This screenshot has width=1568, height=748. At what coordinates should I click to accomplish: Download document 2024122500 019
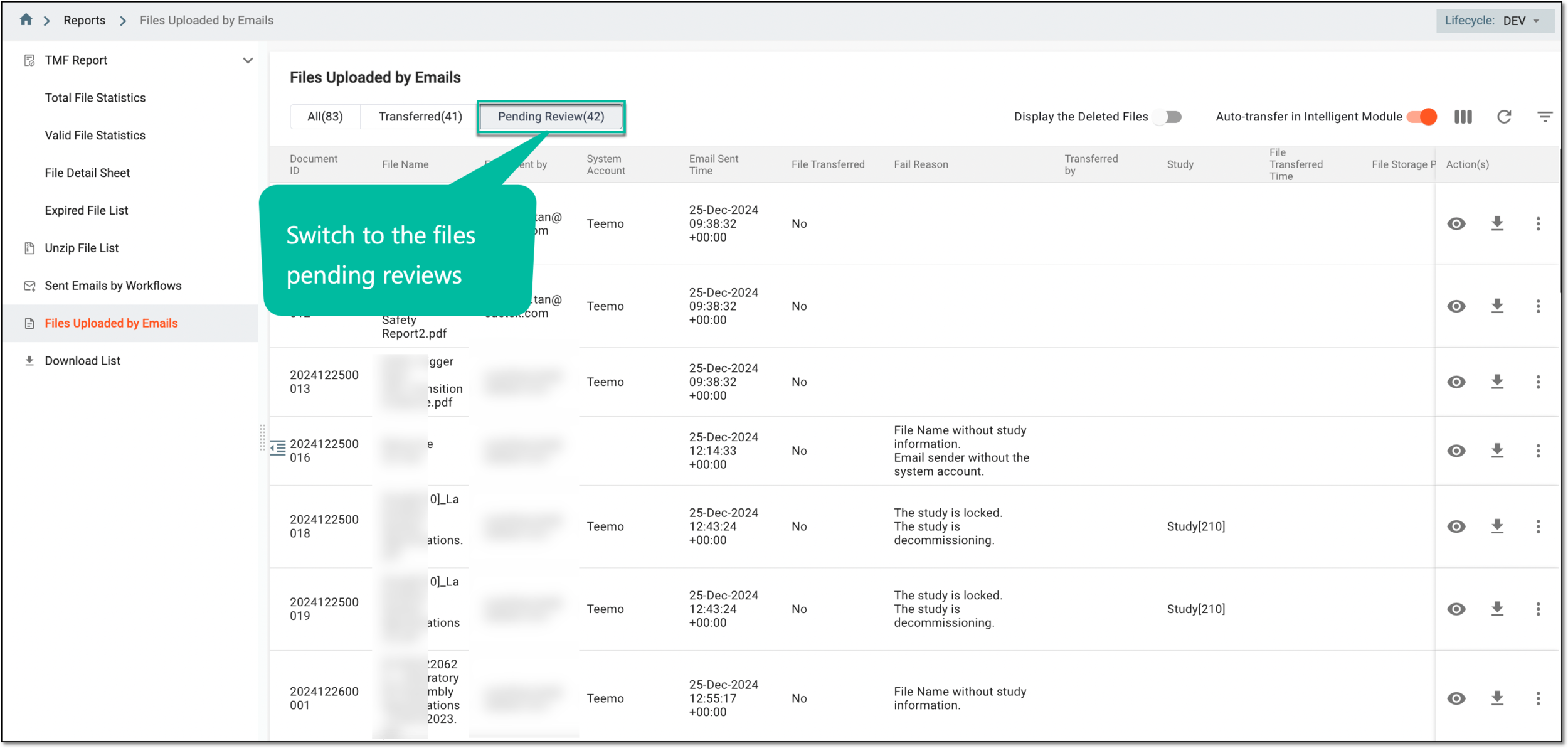click(x=1497, y=609)
